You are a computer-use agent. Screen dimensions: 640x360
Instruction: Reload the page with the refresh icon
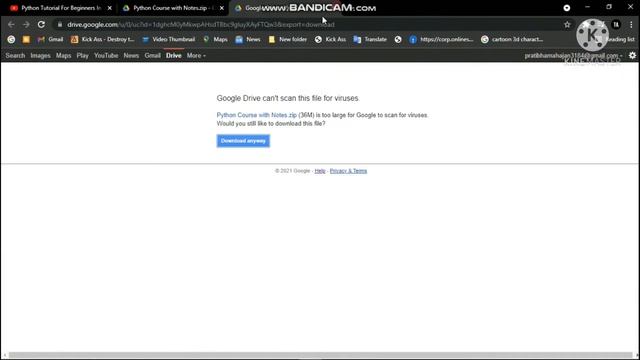point(41,24)
